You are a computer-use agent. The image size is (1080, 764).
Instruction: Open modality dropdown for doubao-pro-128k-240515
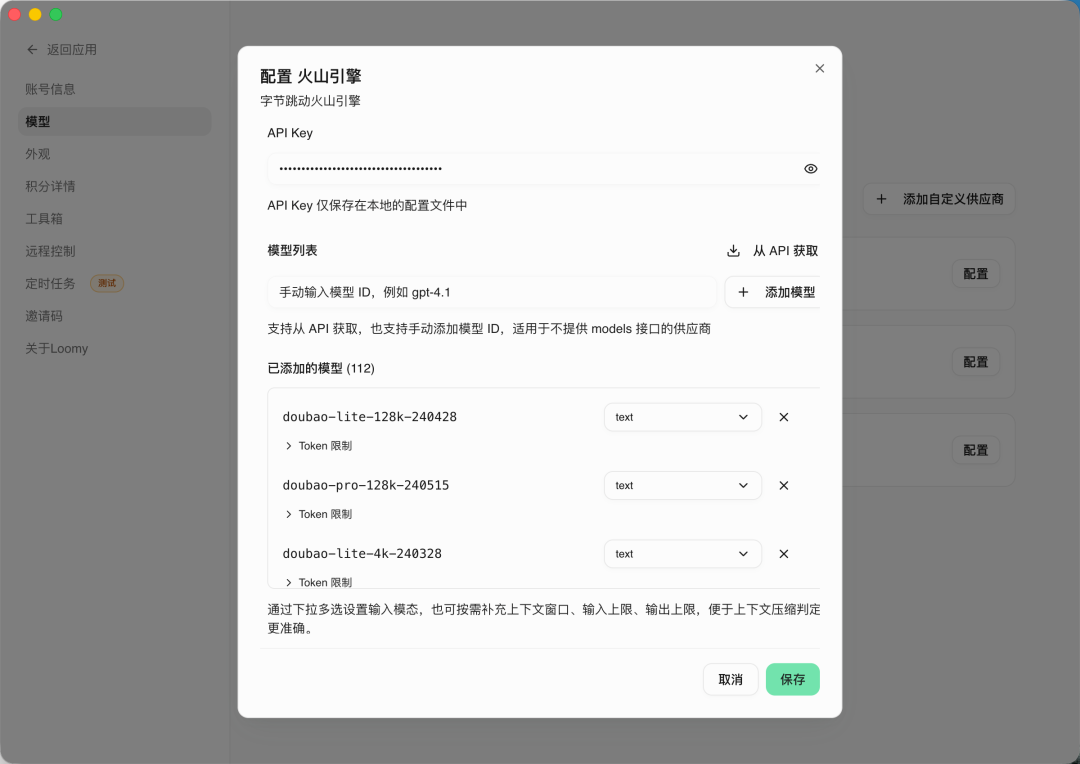pos(683,485)
